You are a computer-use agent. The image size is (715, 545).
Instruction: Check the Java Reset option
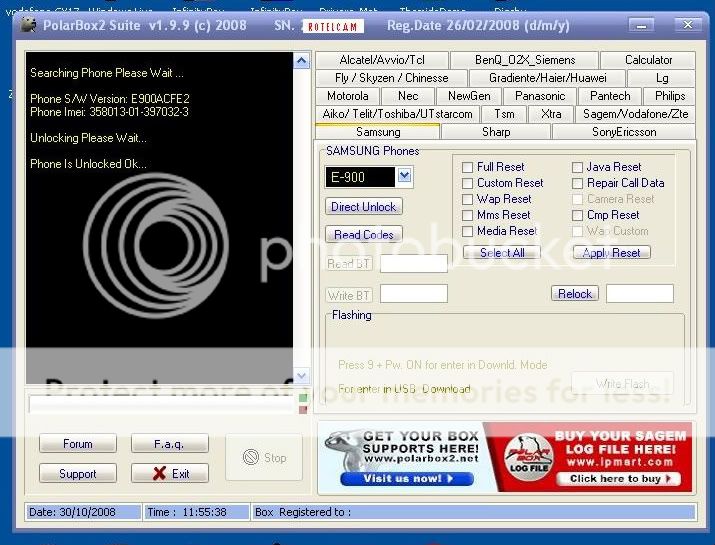coord(577,167)
